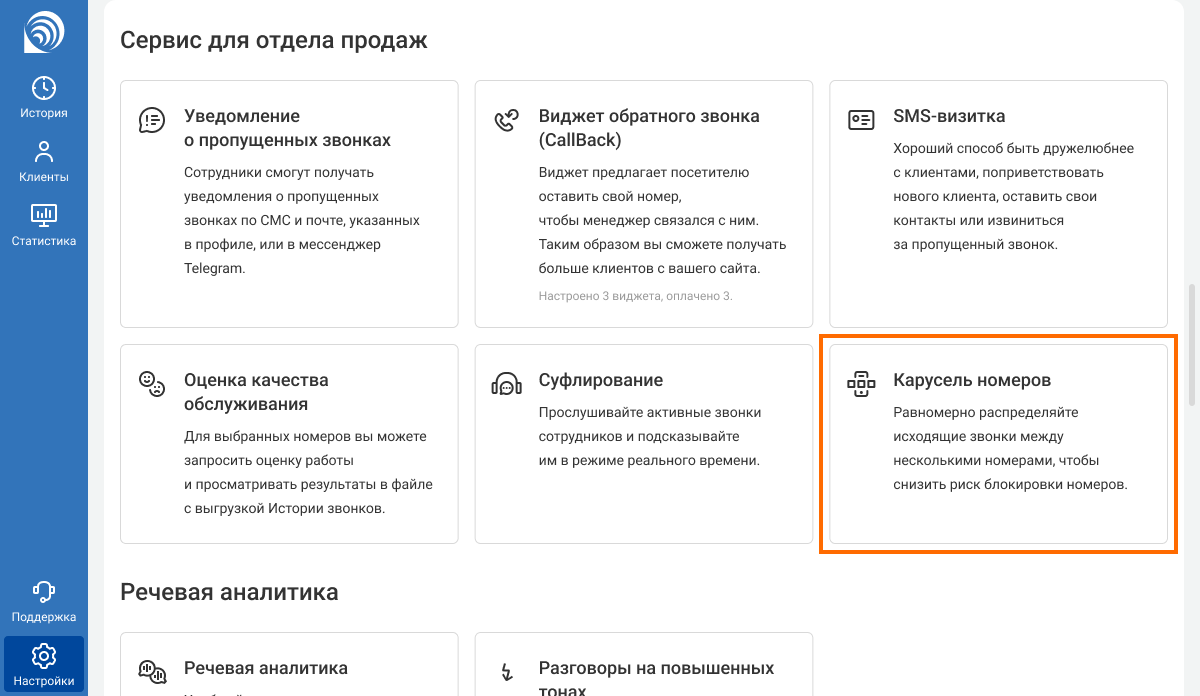Viewport: 1200px width, 696px height.
Task: Open Оценка качества обслуживания card heading
Action: (x=256, y=392)
